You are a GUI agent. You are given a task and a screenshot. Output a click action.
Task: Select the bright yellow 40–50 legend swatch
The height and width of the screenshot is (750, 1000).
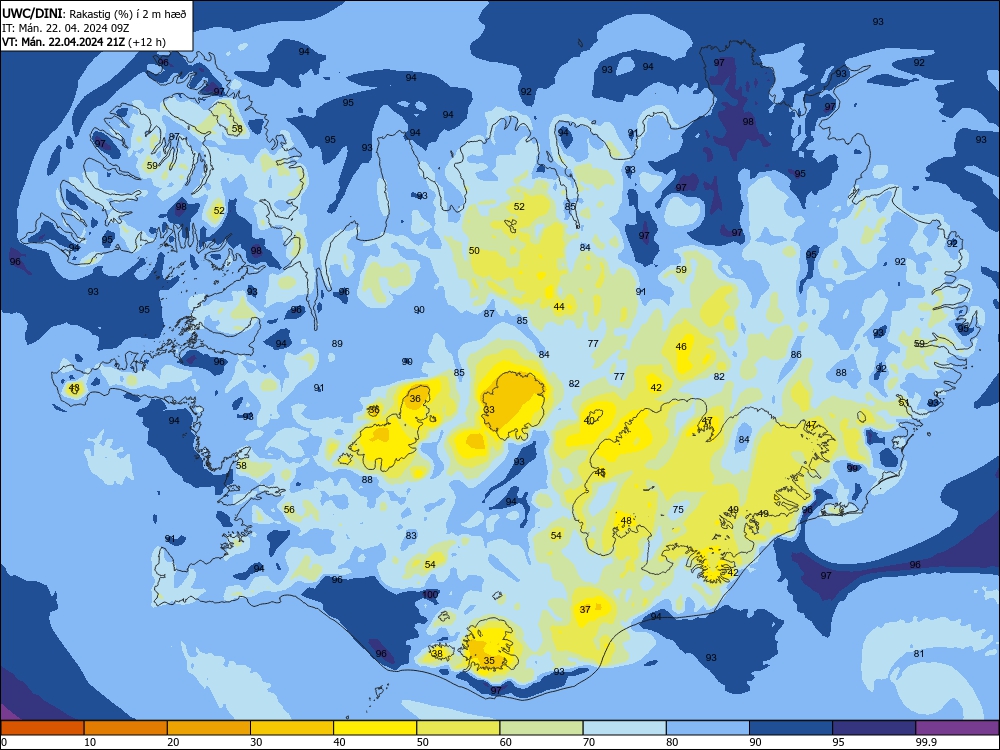pos(375,728)
